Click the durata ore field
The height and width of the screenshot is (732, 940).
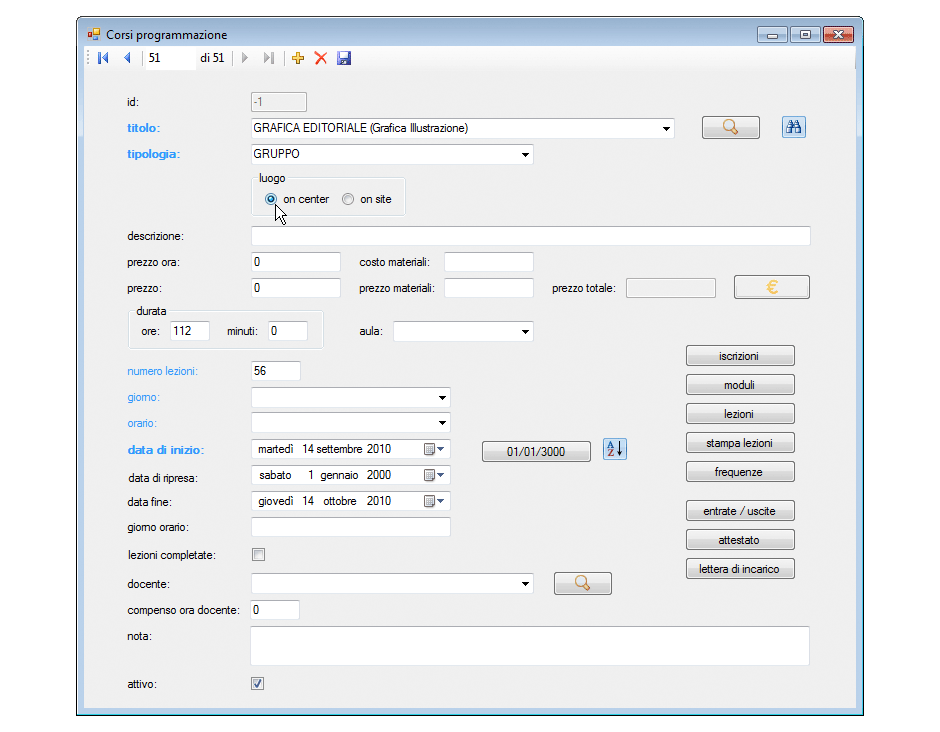(190, 331)
